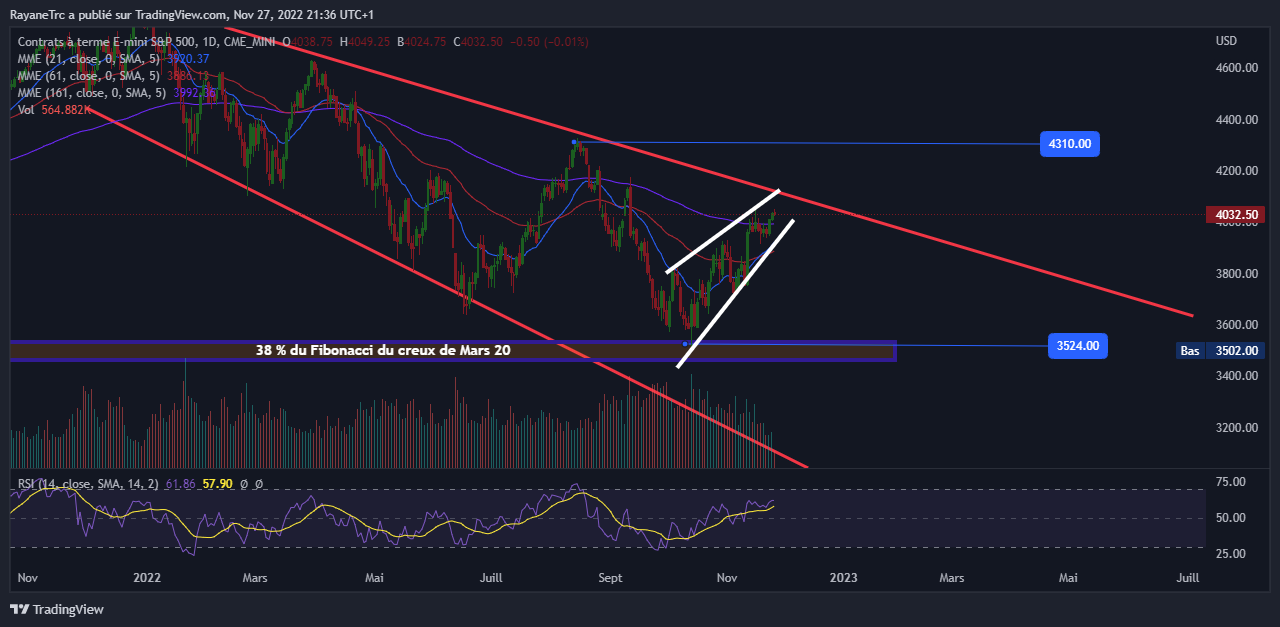Click the 4600.00 price axis value

coord(1236,68)
